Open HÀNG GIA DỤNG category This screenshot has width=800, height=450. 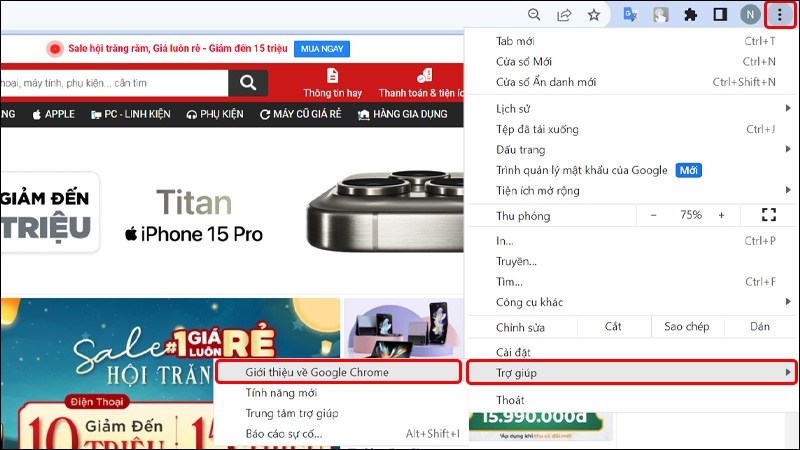[403, 114]
